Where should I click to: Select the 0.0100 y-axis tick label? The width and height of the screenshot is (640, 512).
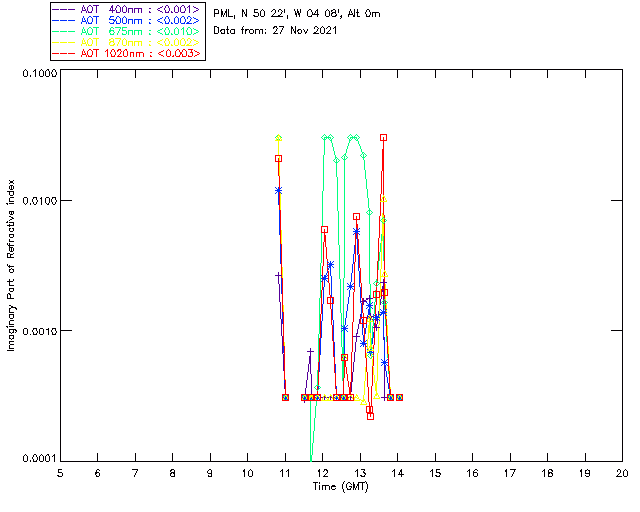pos(36,202)
